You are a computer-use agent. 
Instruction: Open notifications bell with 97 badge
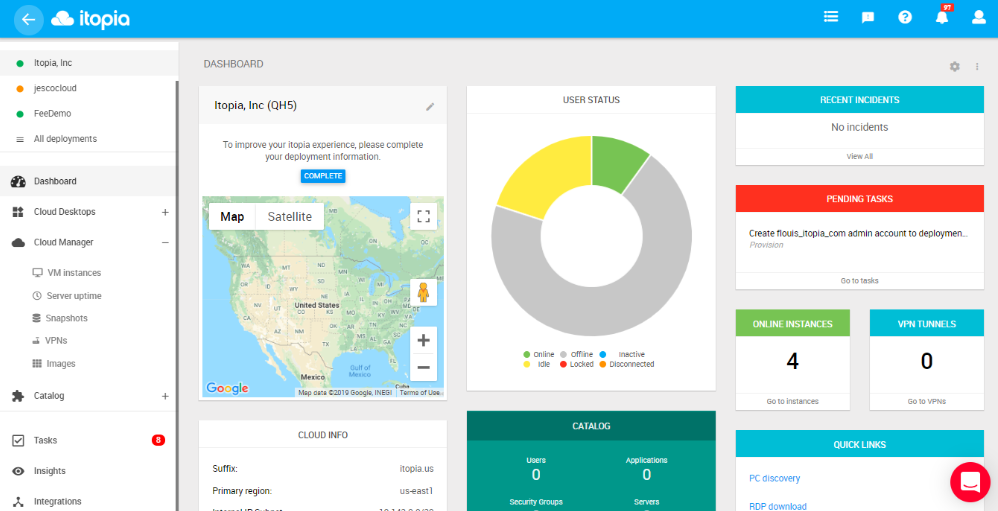pyautogui.click(x=942, y=17)
